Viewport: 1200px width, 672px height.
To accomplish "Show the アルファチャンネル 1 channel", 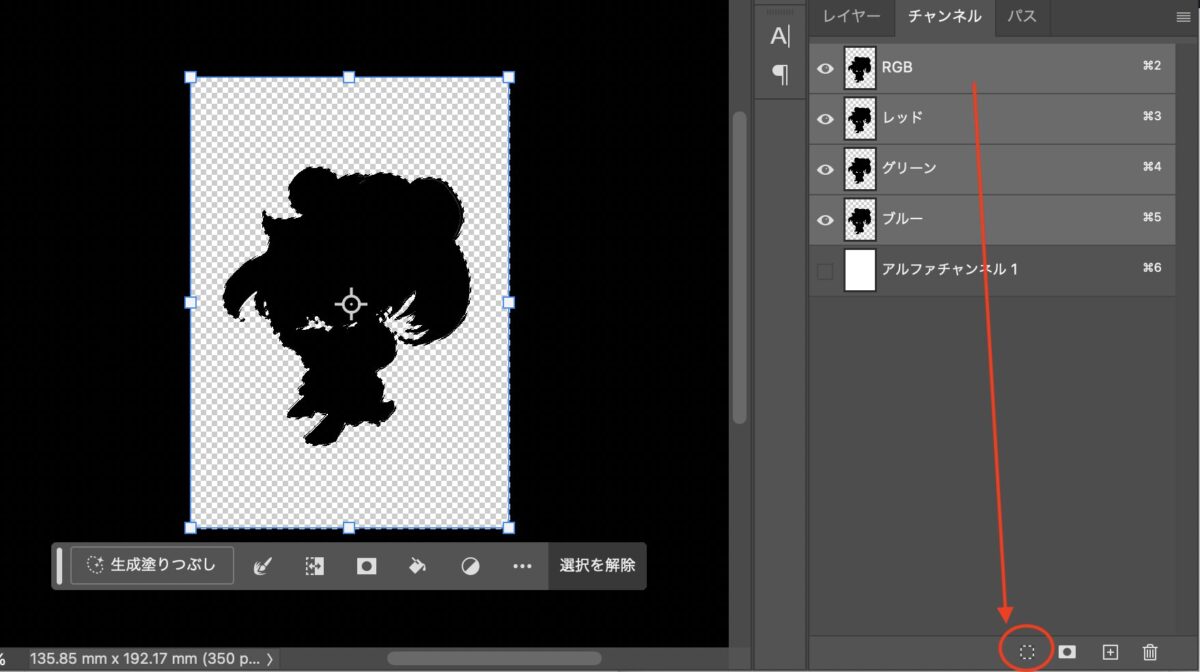I will point(825,271).
